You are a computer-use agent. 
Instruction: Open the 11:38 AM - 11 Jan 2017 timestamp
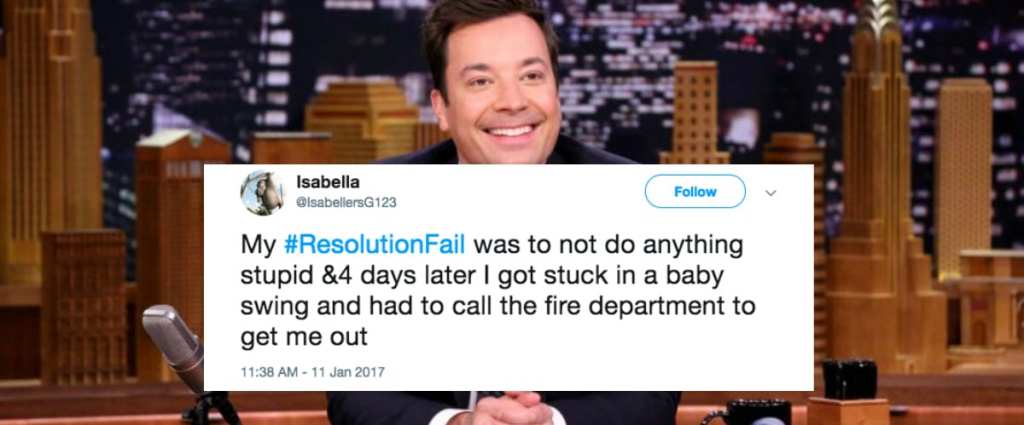[x=313, y=372]
